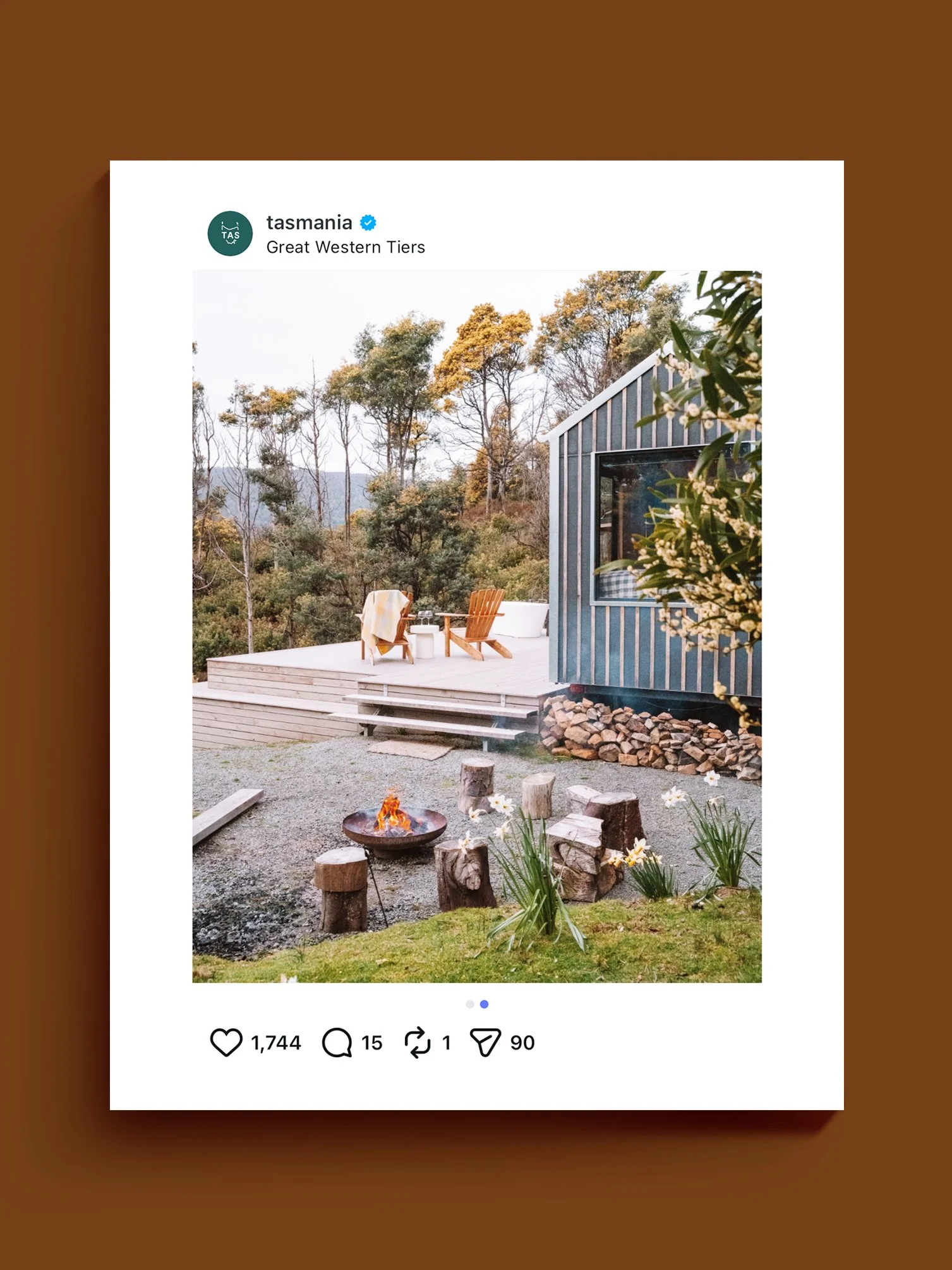The width and height of the screenshot is (952, 1270).
Task: Repost using the circular arrows icon
Action: coord(418,1043)
